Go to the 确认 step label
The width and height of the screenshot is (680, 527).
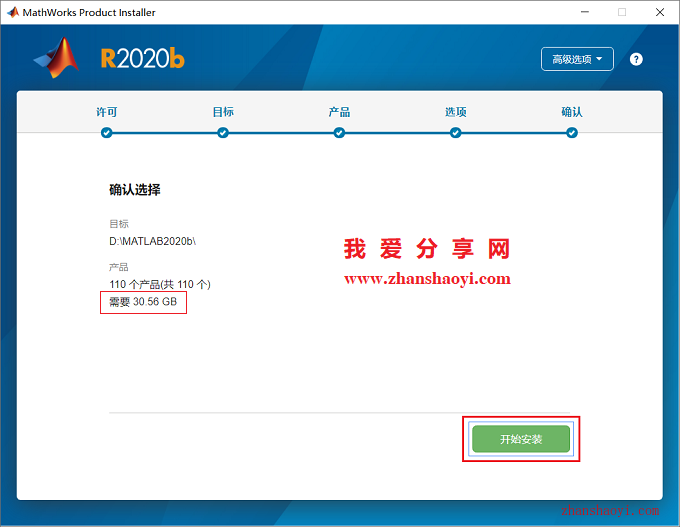[x=572, y=112]
